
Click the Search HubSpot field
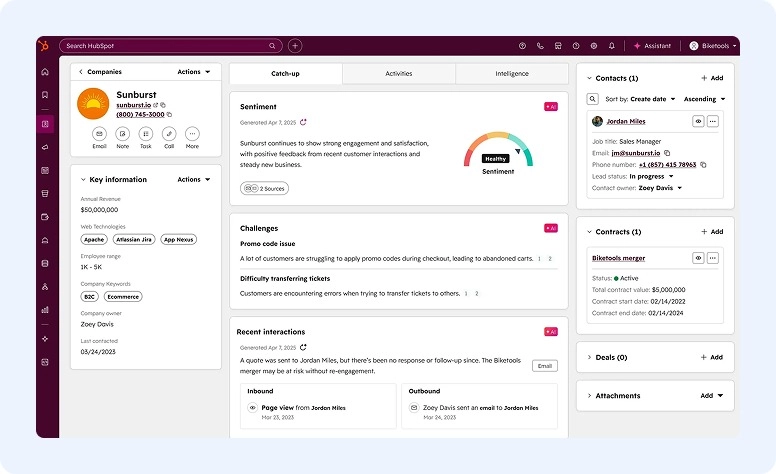click(x=171, y=46)
